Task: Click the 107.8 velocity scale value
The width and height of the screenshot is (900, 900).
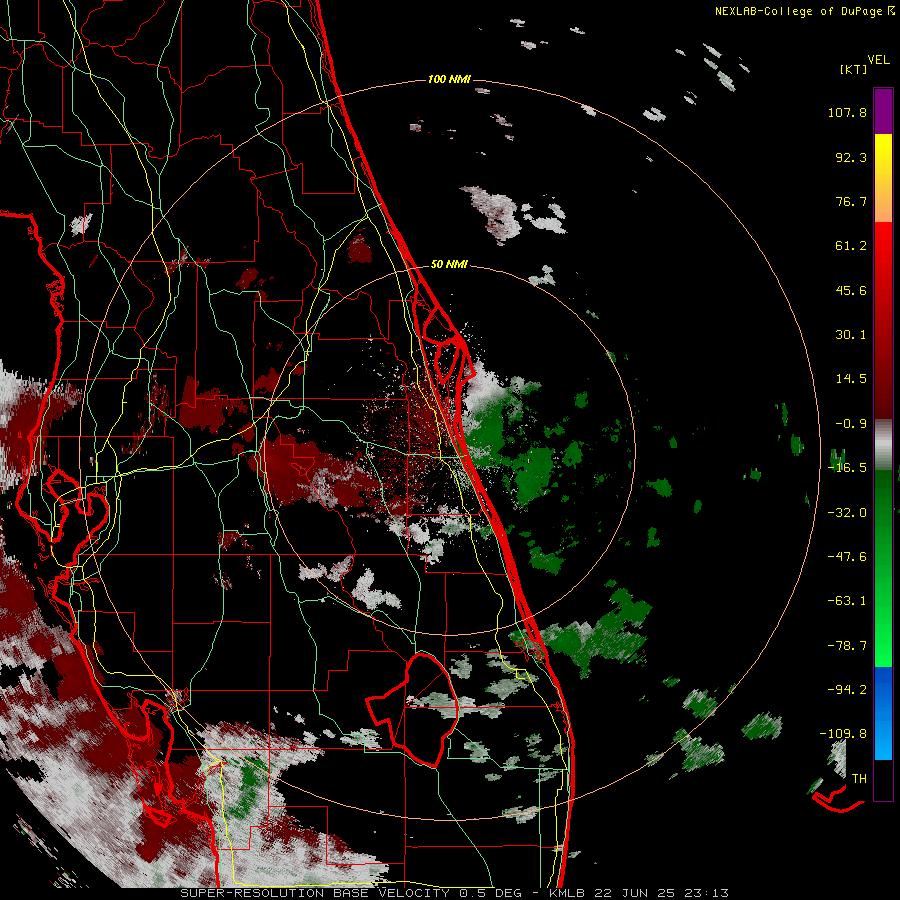Action: tap(847, 113)
